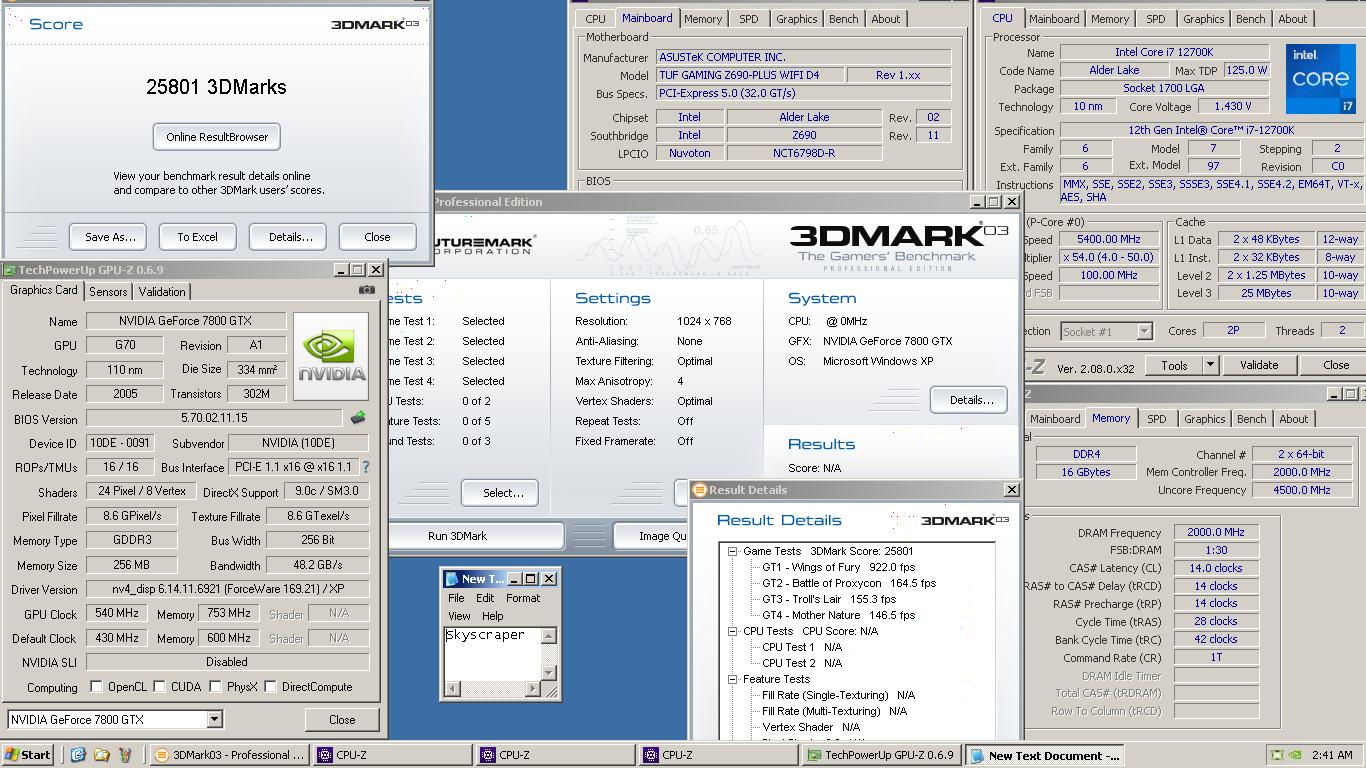Viewport: 1366px width, 768px height.
Task: Click the Driver Version field in GPU-Z
Action: click(x=227, y=589)
